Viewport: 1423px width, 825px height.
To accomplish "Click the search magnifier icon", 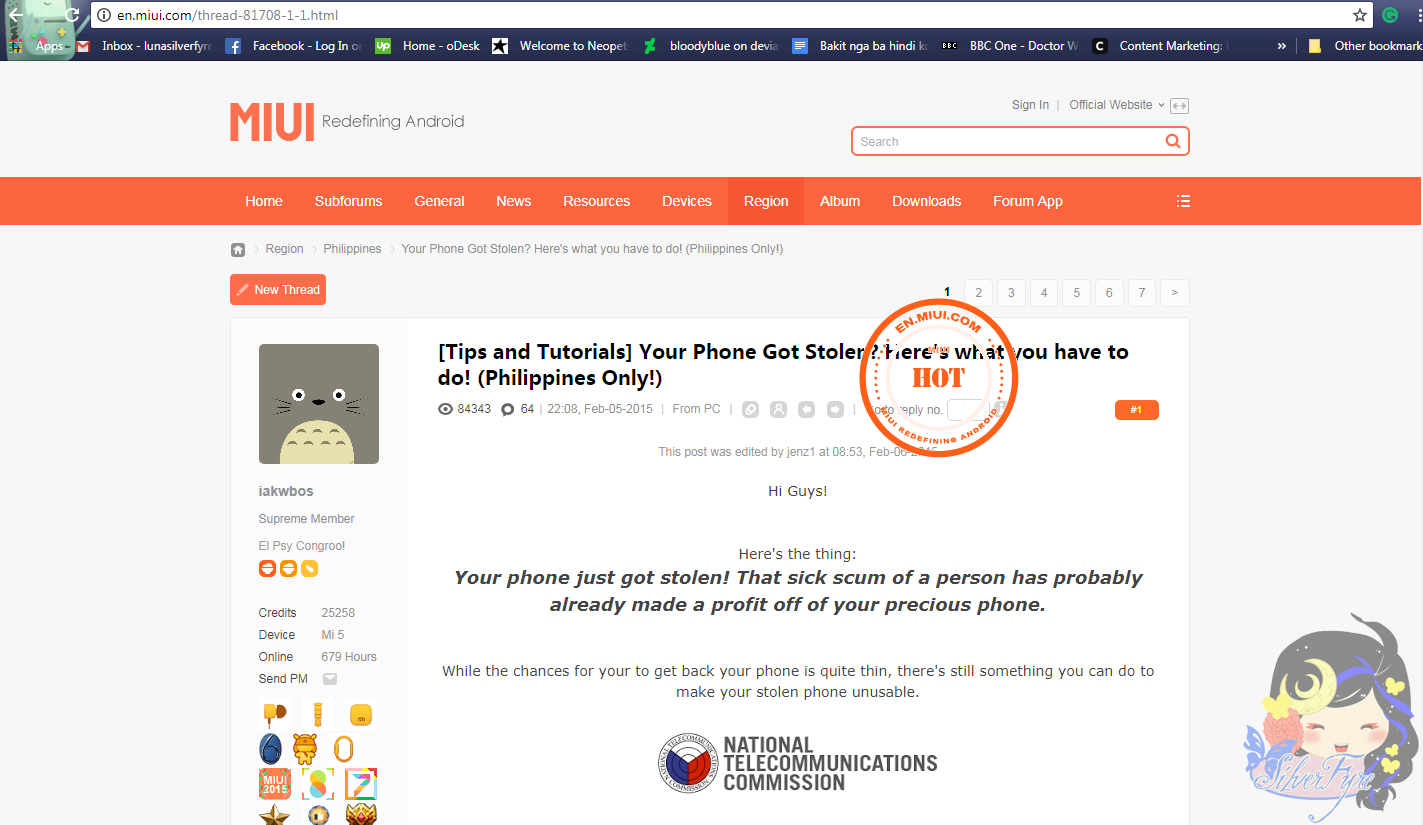I will tap(1173, 141).
